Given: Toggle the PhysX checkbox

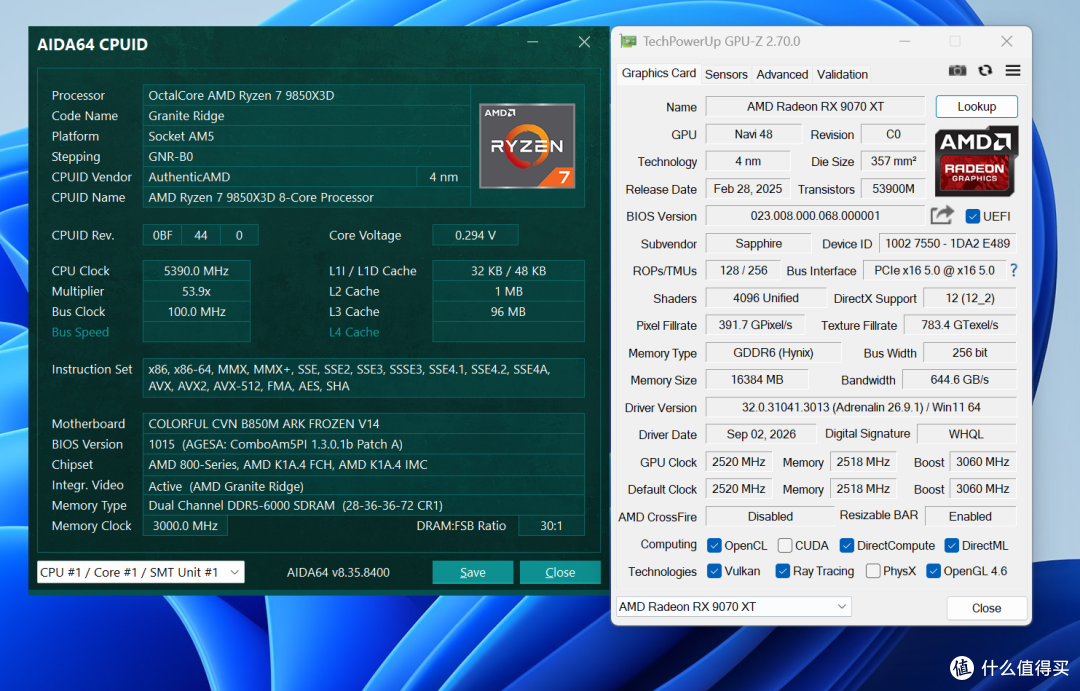Looking at the screenshot, I should point(873,571).
